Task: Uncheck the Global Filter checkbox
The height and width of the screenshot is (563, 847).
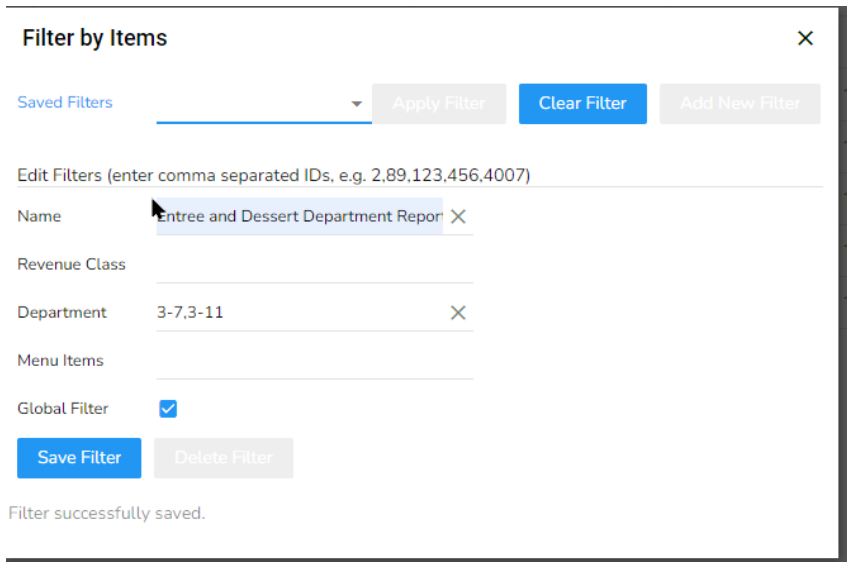Action: pyautogui.click(x=169, y=408)
